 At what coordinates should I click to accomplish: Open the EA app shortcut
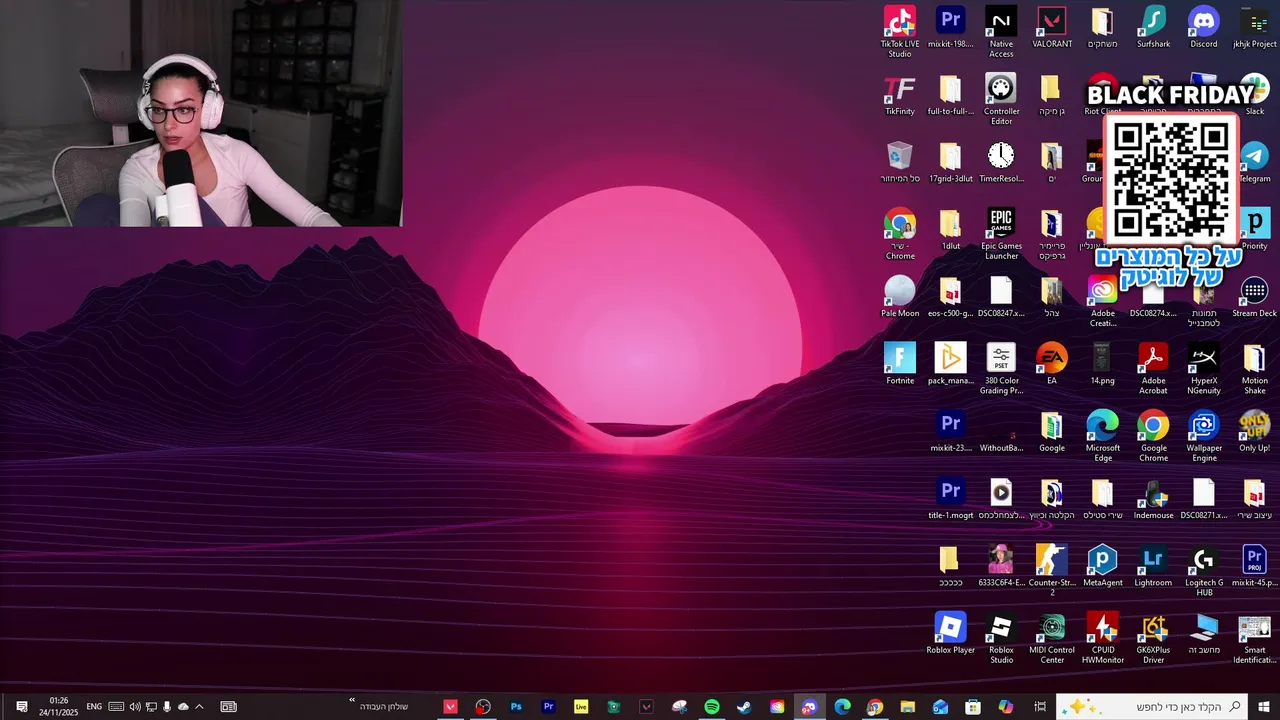[x=1052, y=364]
